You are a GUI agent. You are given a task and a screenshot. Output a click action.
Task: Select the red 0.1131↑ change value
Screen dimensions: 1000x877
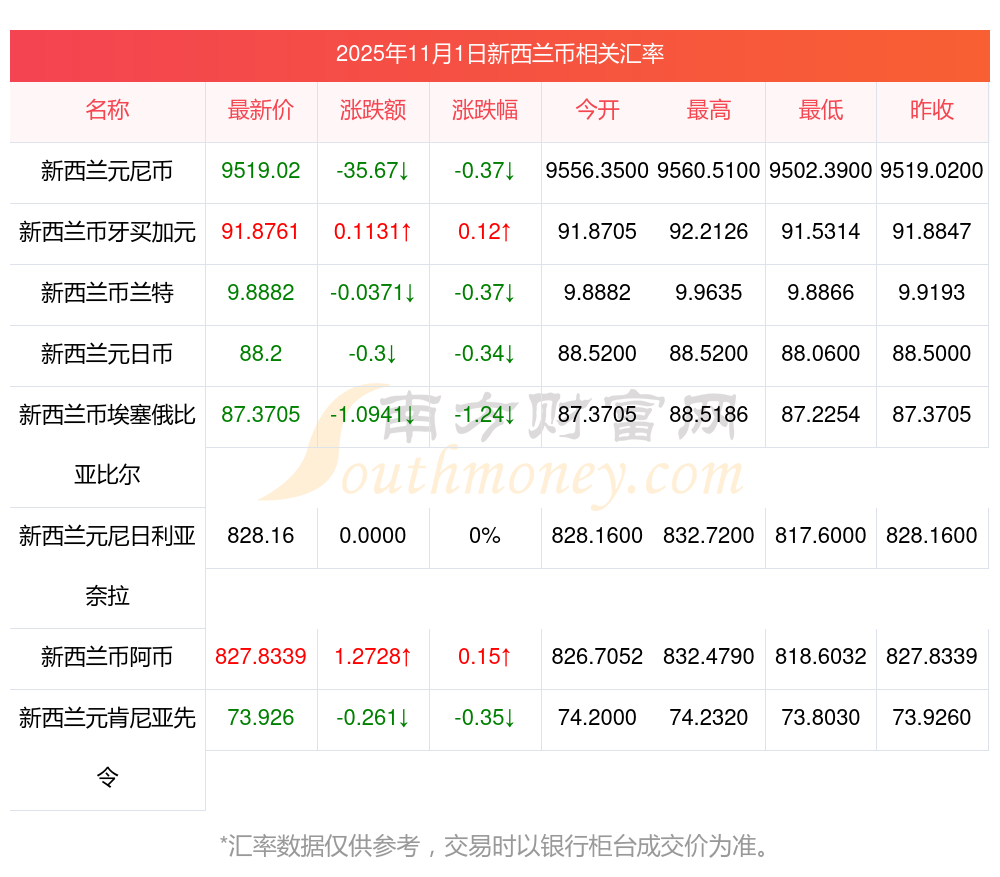pyautogui.click(x=373, y=232)
